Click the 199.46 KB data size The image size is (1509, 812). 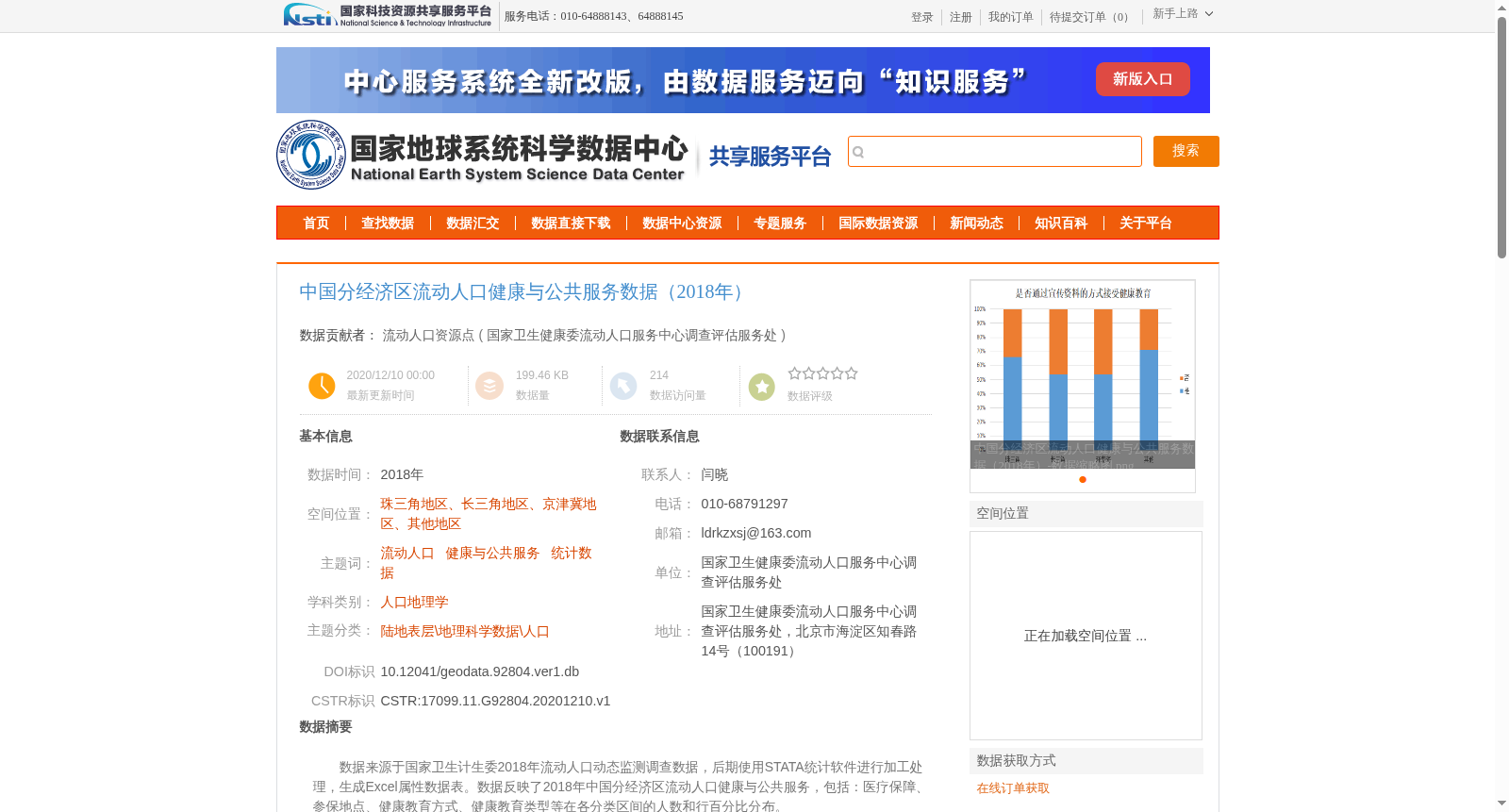(542, 375)
